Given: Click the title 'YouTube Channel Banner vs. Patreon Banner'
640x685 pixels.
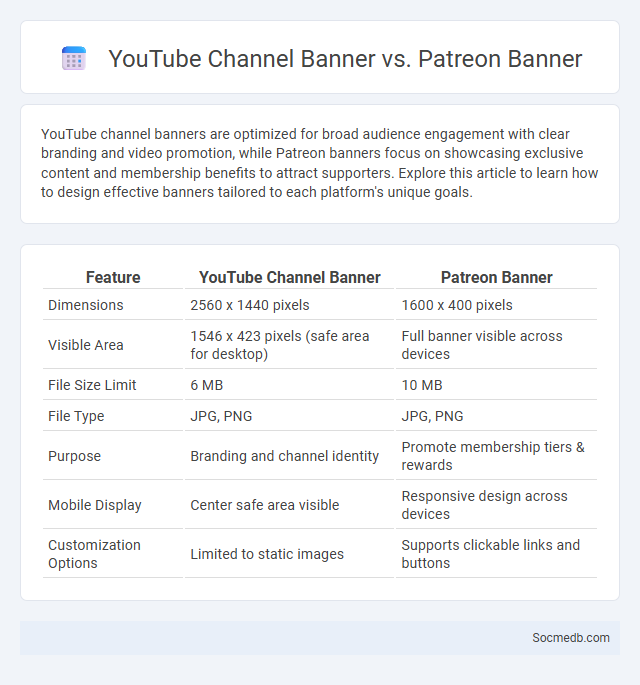Looking at the screenshot, I should pos(345,59).
